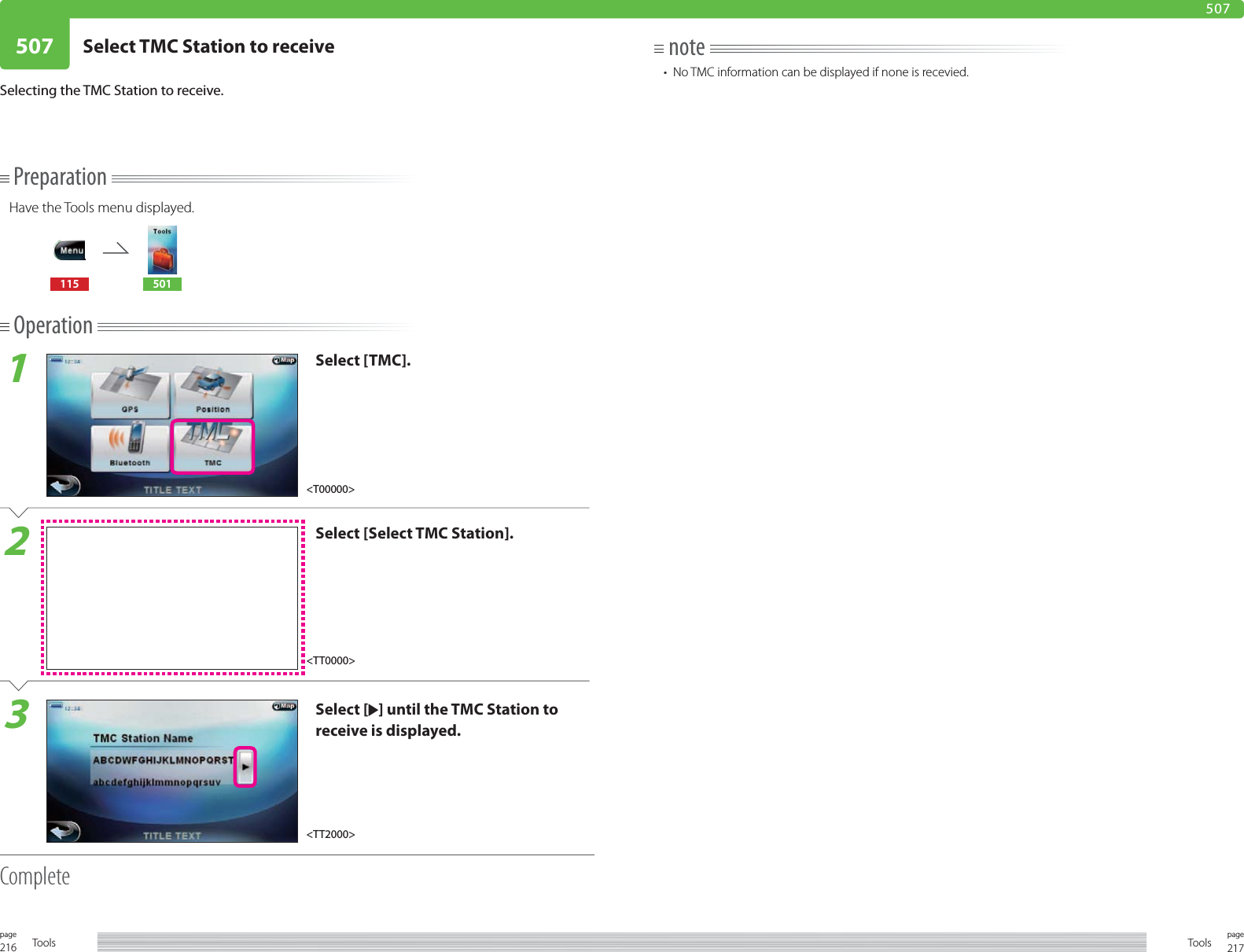
Task: Click the Preparation section heading
Action: 60,177
